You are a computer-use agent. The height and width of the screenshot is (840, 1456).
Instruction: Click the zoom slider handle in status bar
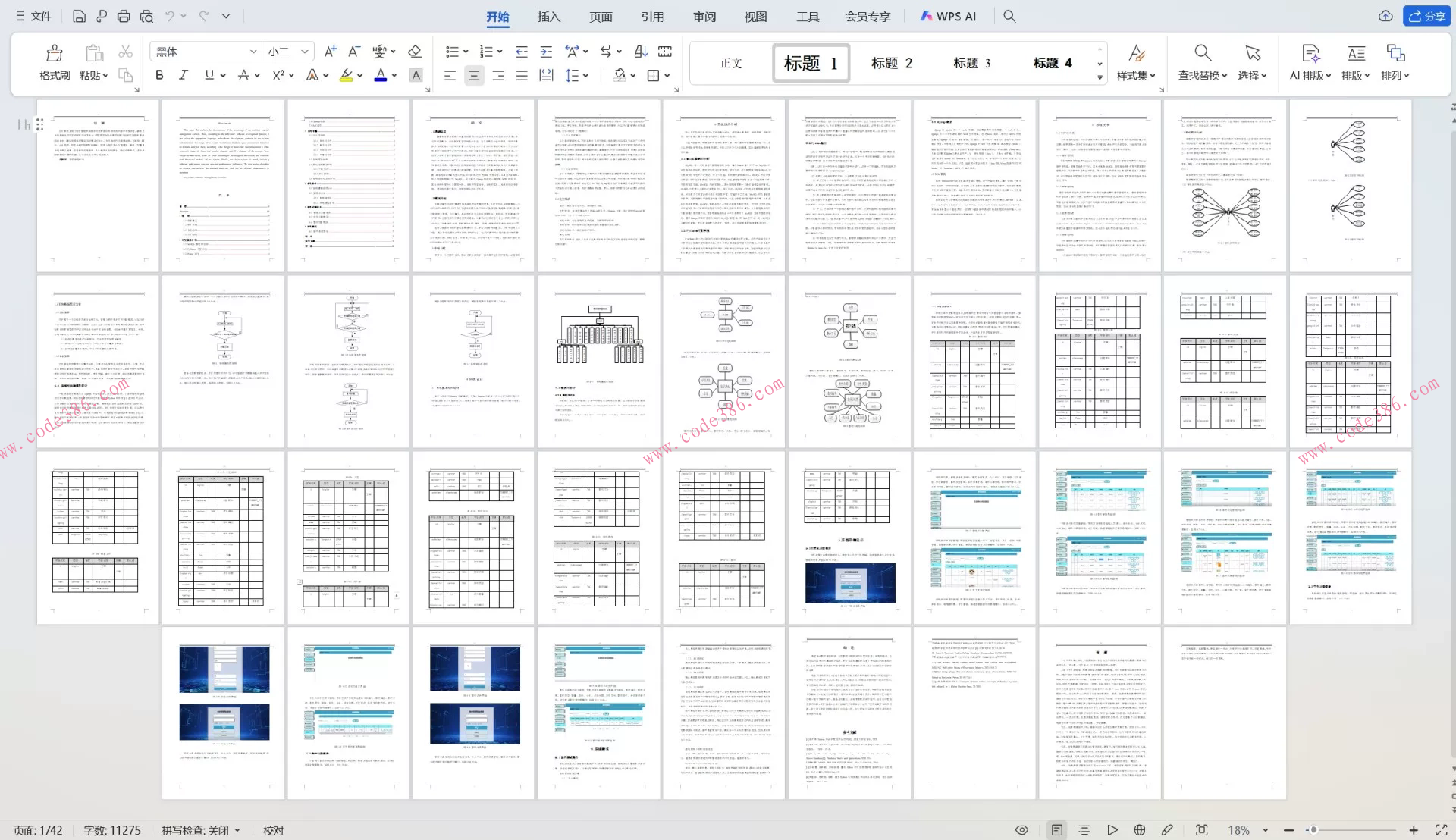coord(1313,830)
